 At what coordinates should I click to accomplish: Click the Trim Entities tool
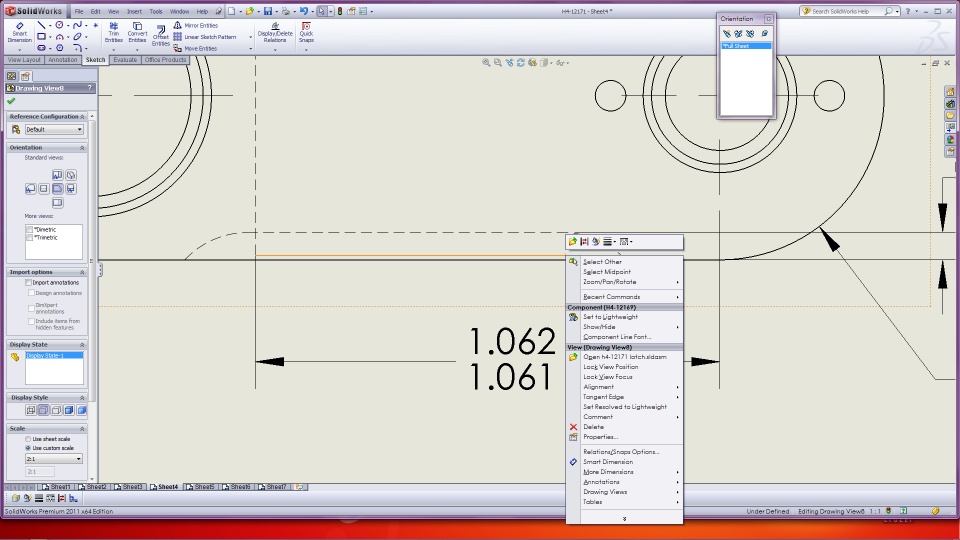(113, 33)
